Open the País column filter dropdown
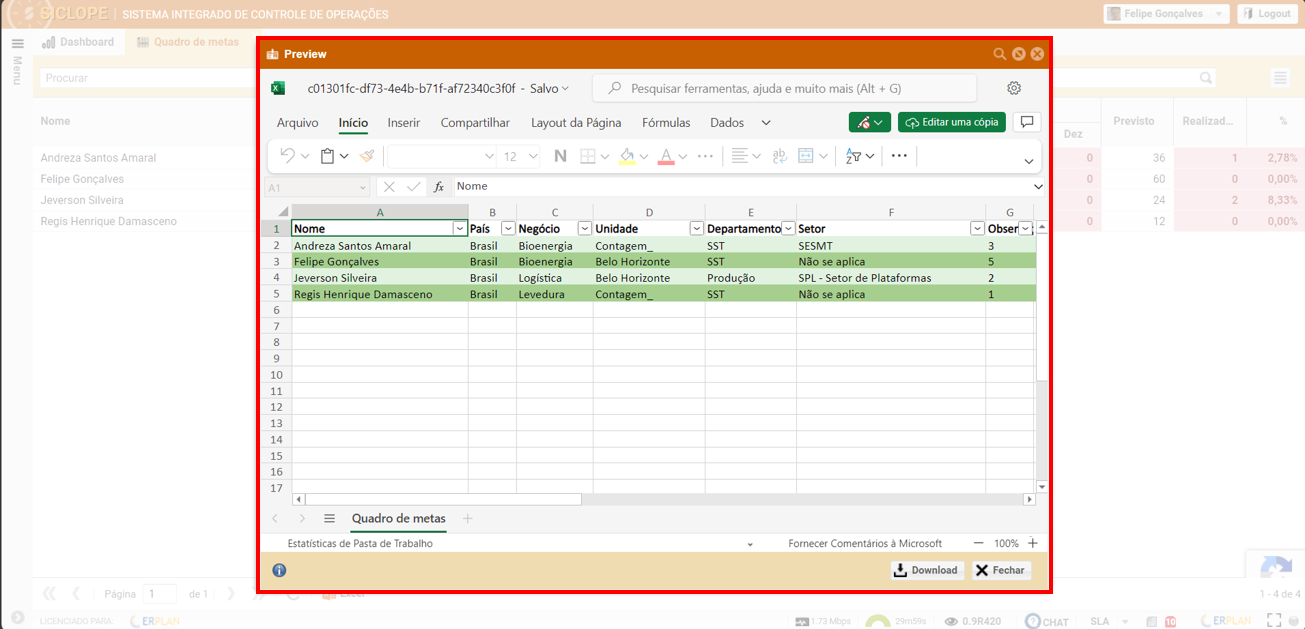 coord(508,228)
